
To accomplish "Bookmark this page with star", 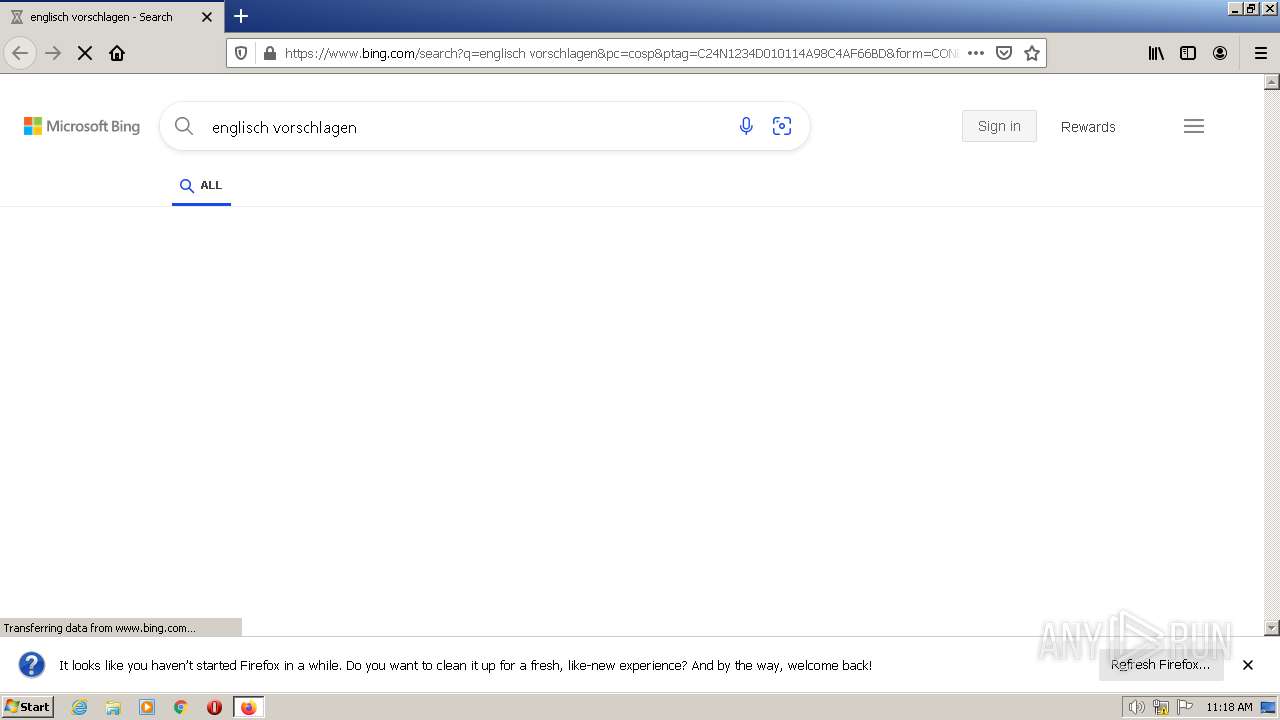I will point(1032,53).
